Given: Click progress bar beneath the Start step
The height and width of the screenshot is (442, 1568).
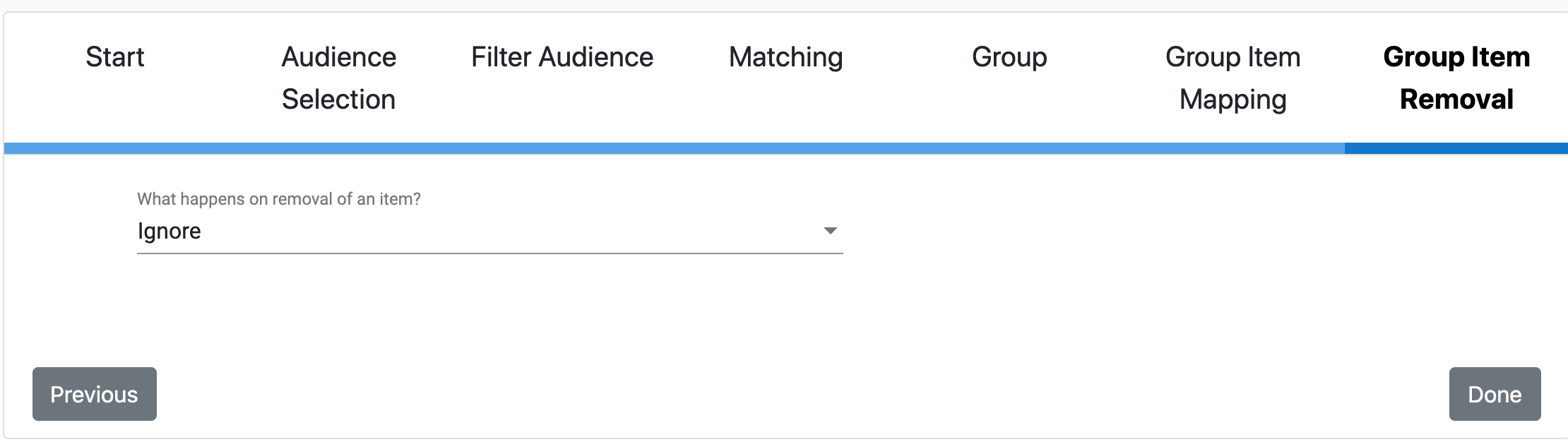Looking at the screenshot, I should tap(115, 148).
